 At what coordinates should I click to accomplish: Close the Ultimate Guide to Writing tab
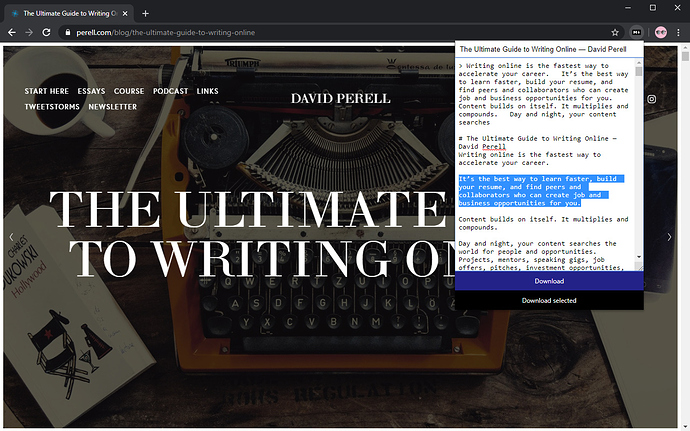coord(125,14)
